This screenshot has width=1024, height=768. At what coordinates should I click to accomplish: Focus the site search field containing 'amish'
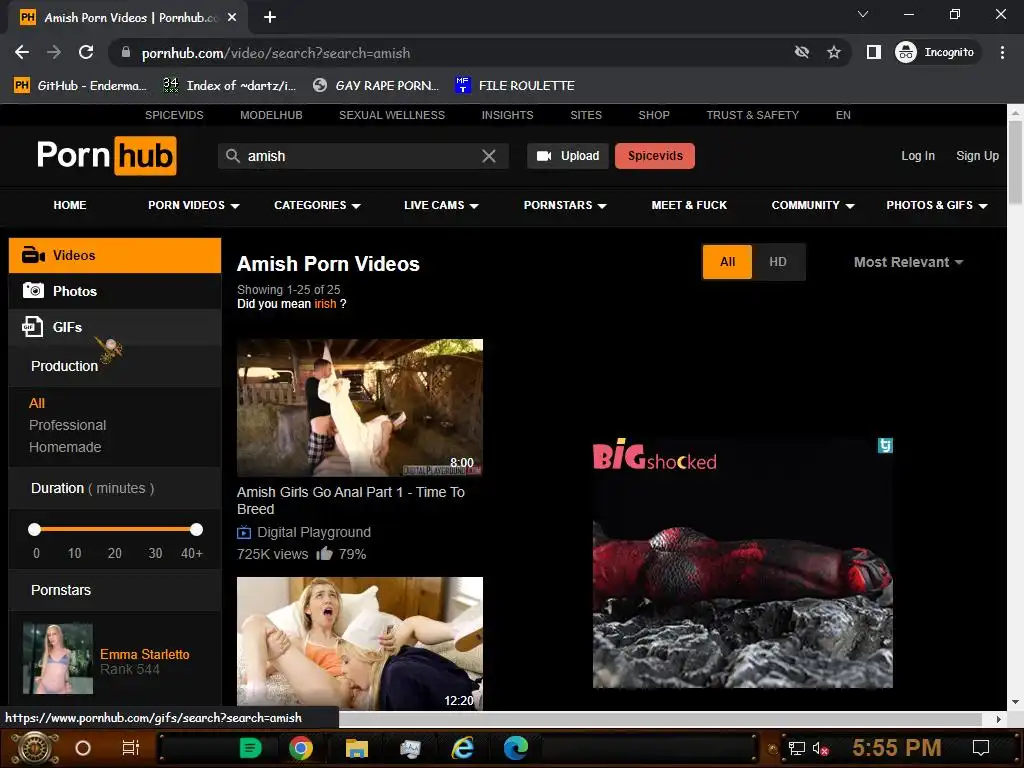pyautogui.click(x=362, y=156)
